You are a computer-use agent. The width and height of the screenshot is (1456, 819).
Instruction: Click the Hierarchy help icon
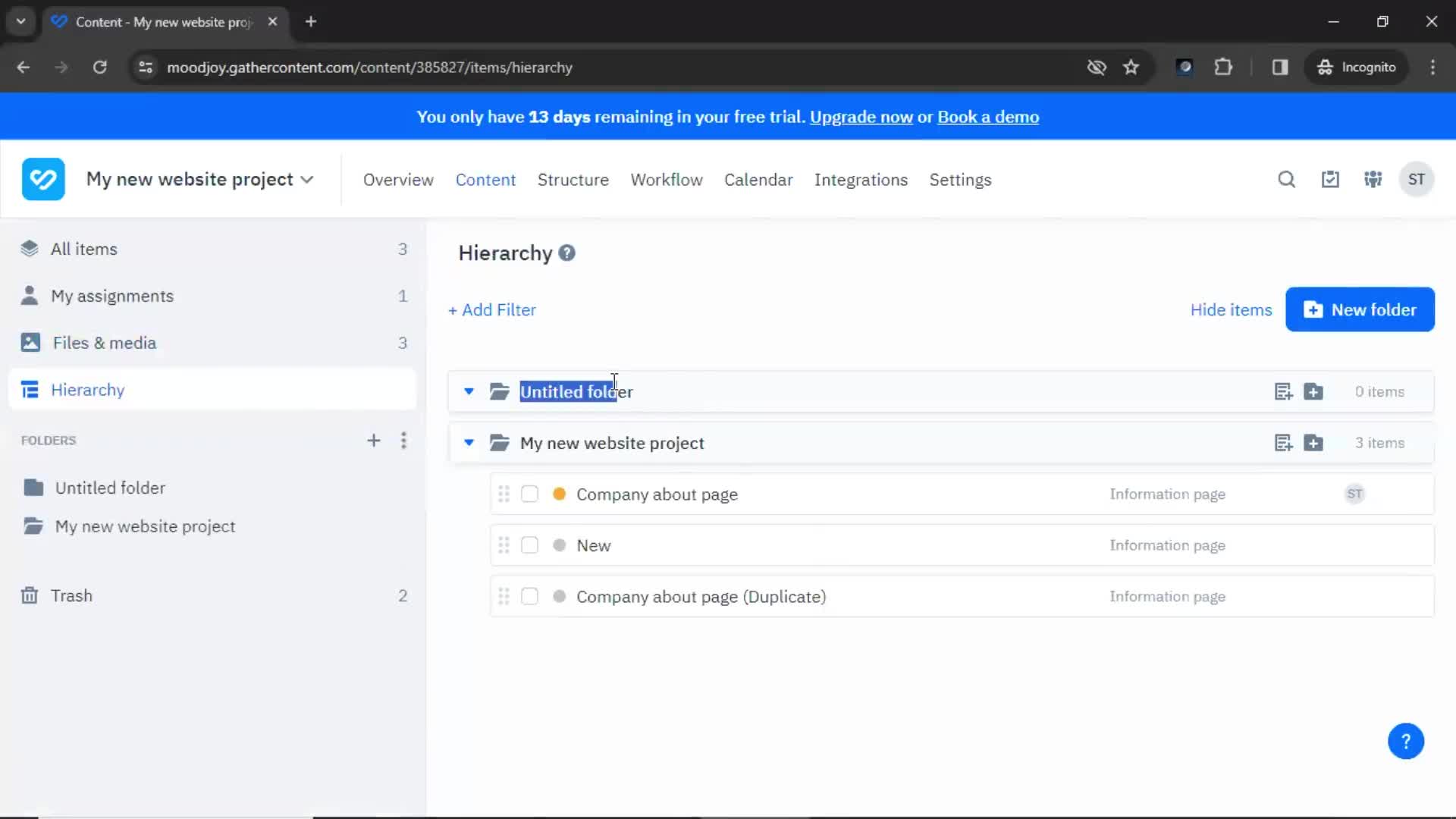(x=567, y=252)
